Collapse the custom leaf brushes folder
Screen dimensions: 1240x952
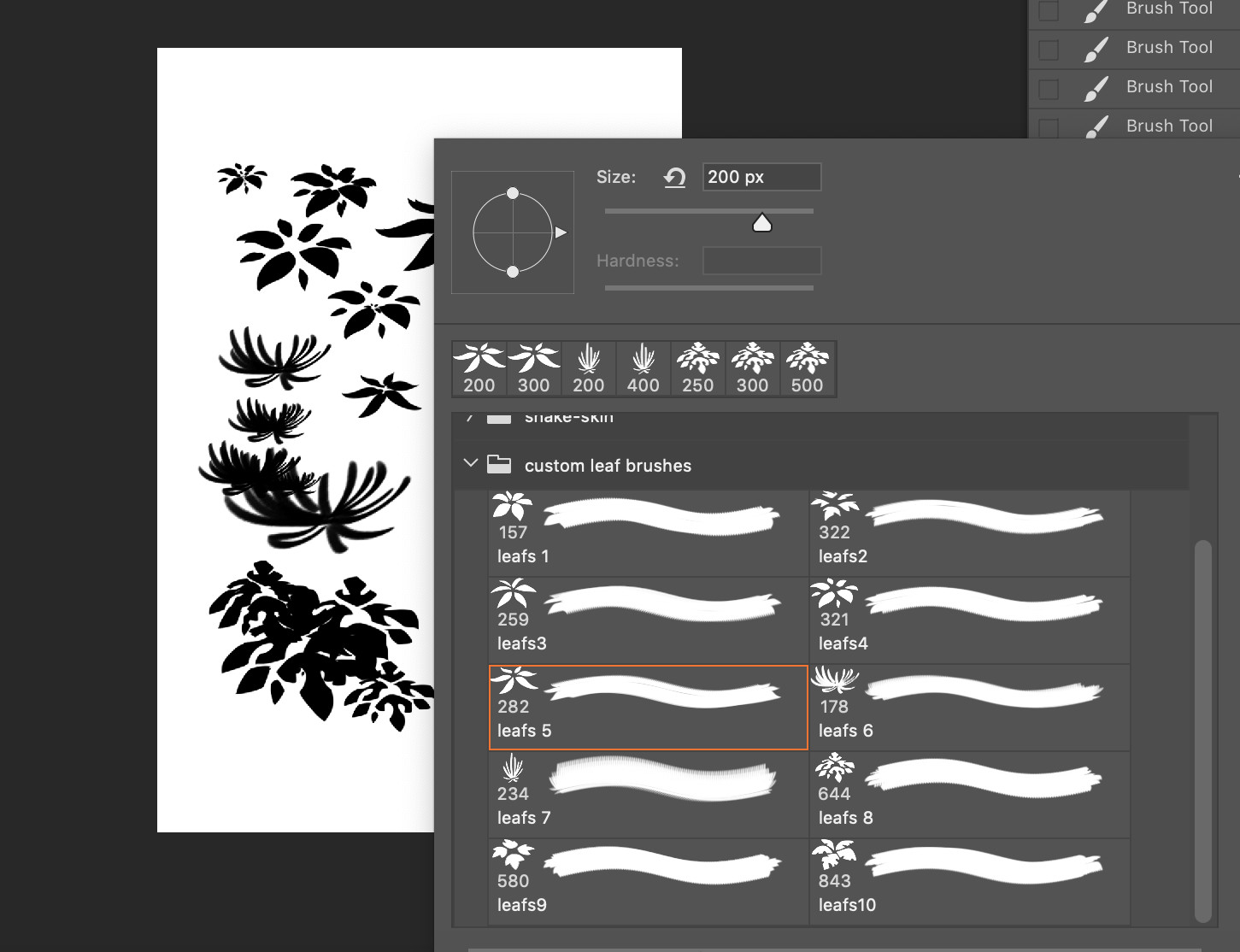pyautogui.click(x=470, y=462)
